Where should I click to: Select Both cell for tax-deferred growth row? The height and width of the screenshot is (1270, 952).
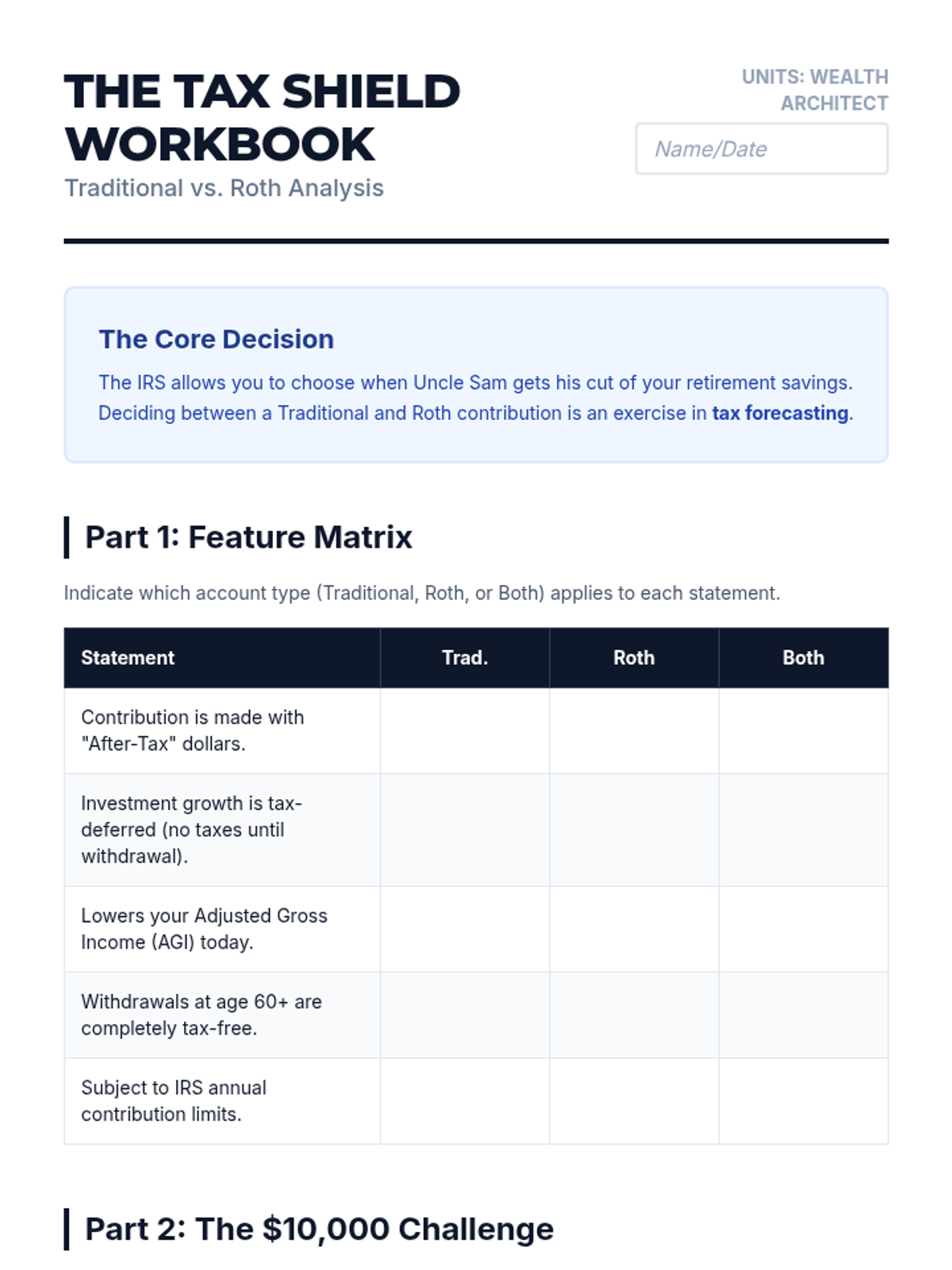pyautogui.click(x=804, y=830)
